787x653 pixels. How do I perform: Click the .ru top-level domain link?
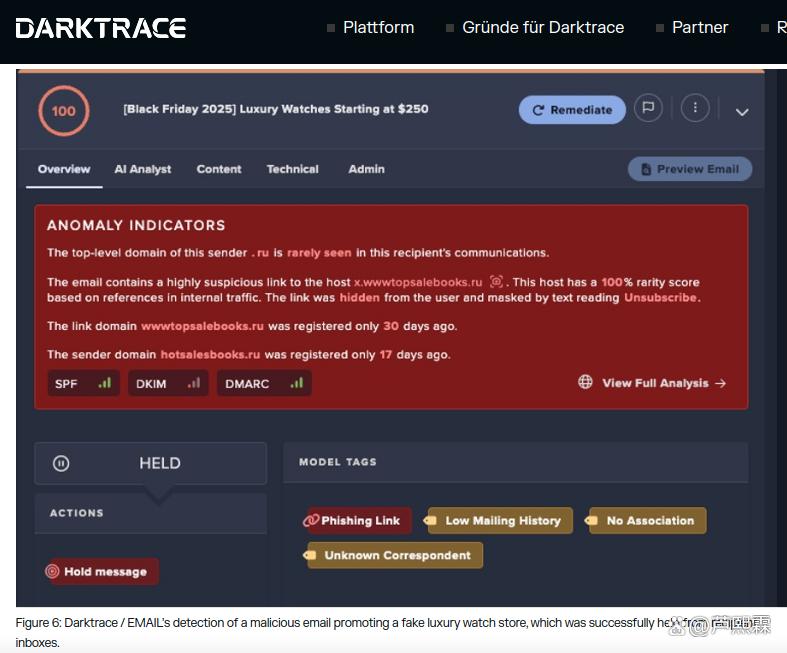(x=260, y=252)
